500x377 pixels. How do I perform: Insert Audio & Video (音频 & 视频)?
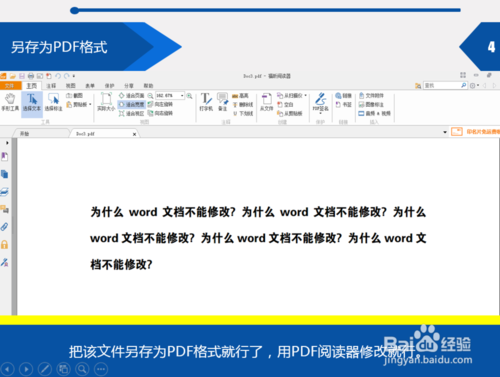tap(374, 114)
